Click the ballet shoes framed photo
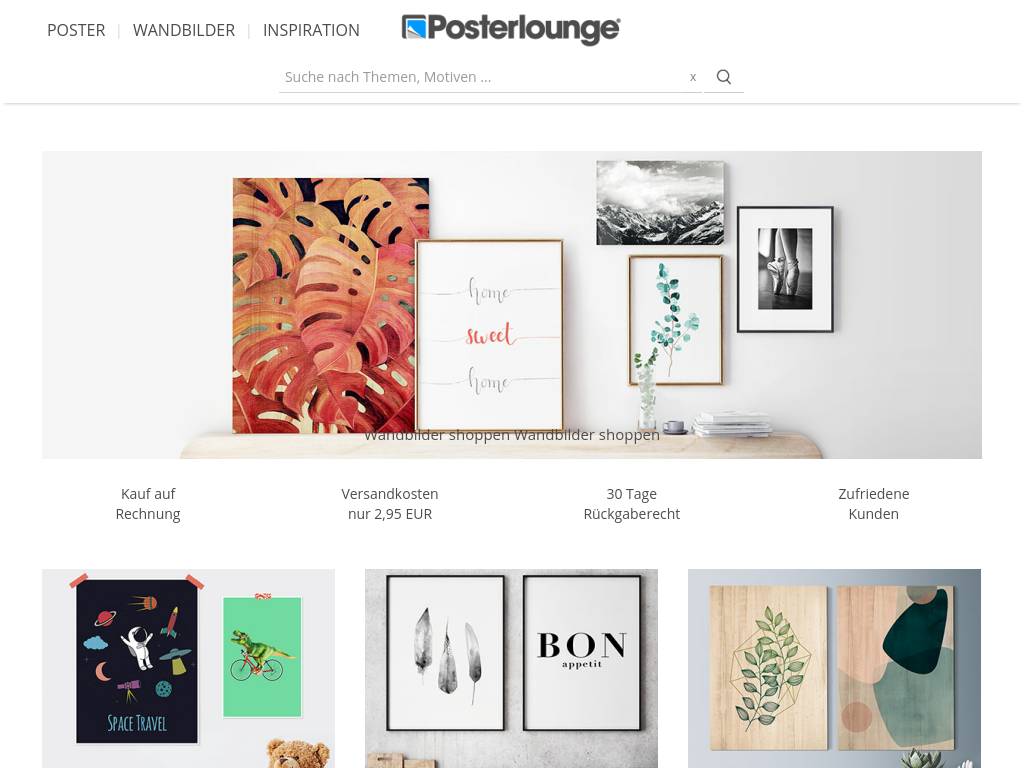Screen dimensions: 1024x768 click(x=785, y=269)
